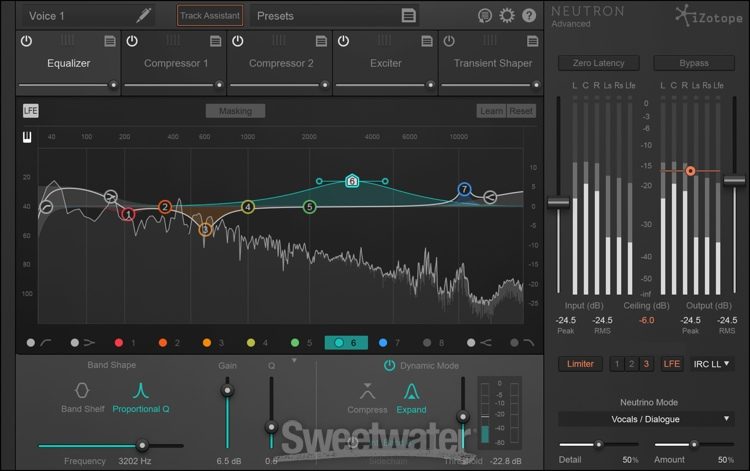Select the Compressor 1 module tab
Viewport: 750px width, 471px height.
(176, 63)
